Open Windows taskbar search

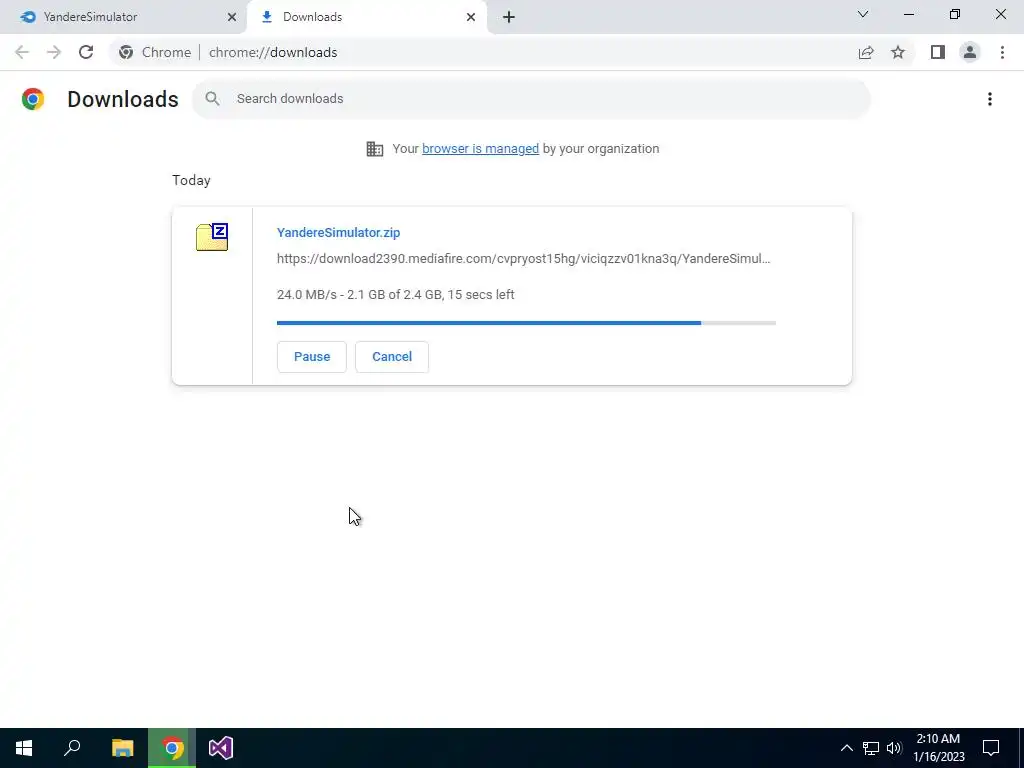[72, 748]
